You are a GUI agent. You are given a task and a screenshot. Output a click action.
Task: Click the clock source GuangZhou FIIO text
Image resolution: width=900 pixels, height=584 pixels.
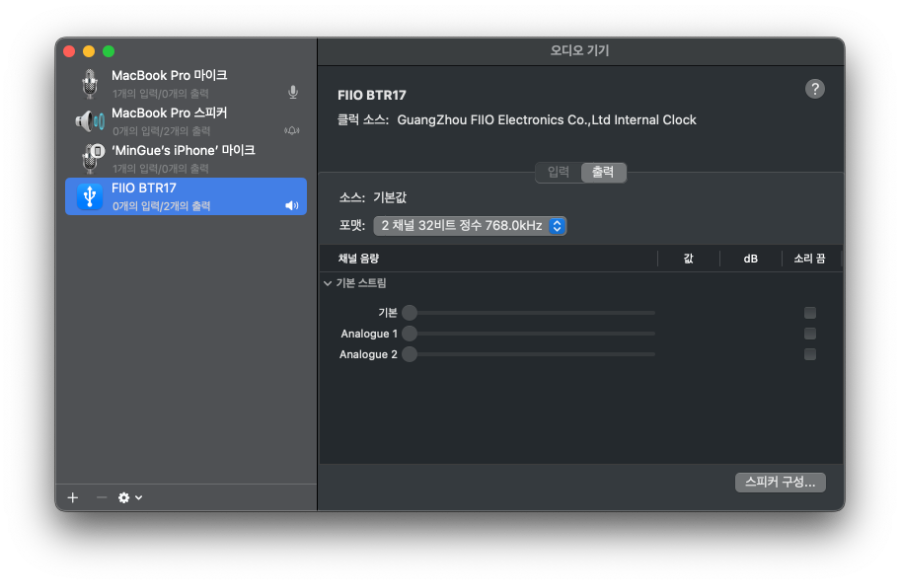(546, 120)
